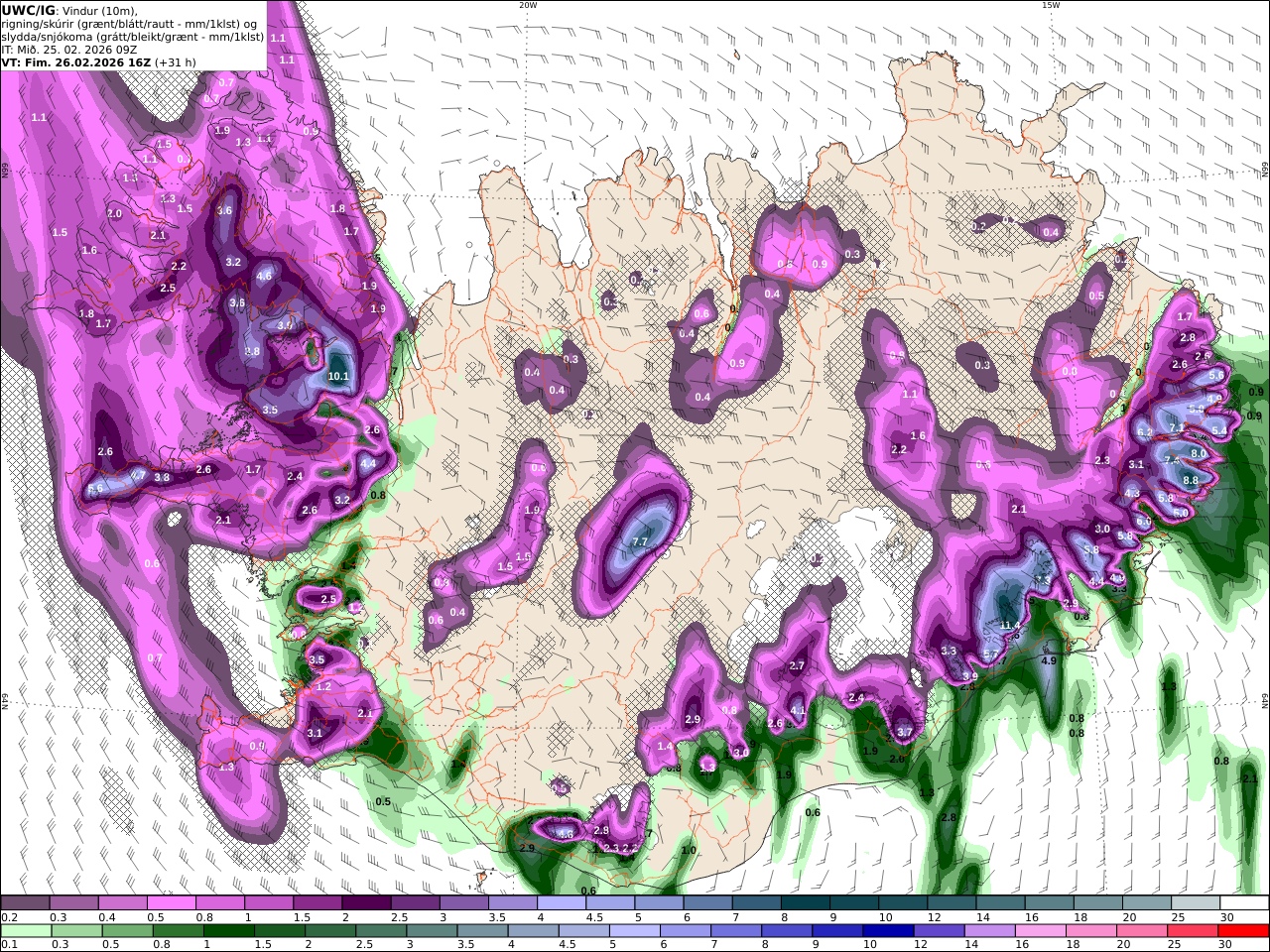Click the violet swatch labeled 12 in lower legend
The height and width of the screenshot is (952, 1270).
point(939,931)
